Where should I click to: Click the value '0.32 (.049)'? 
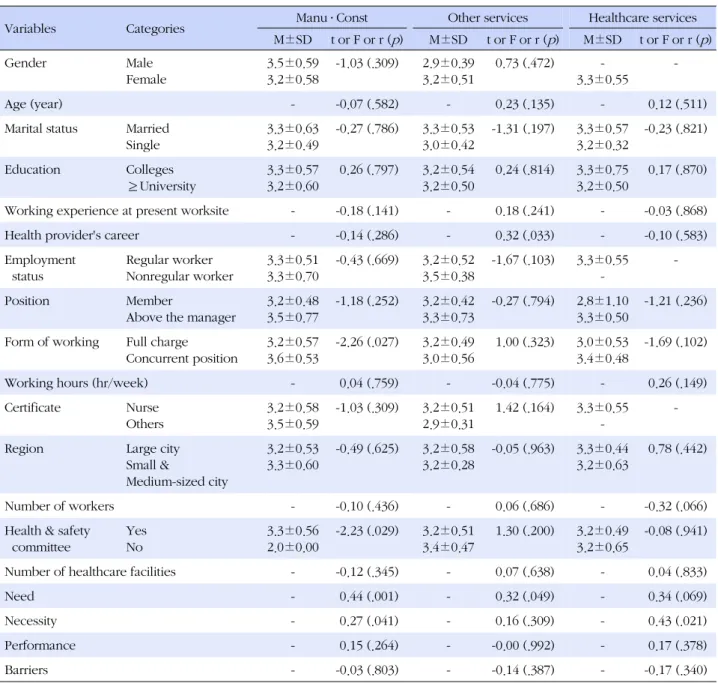[x=524, y=596]
